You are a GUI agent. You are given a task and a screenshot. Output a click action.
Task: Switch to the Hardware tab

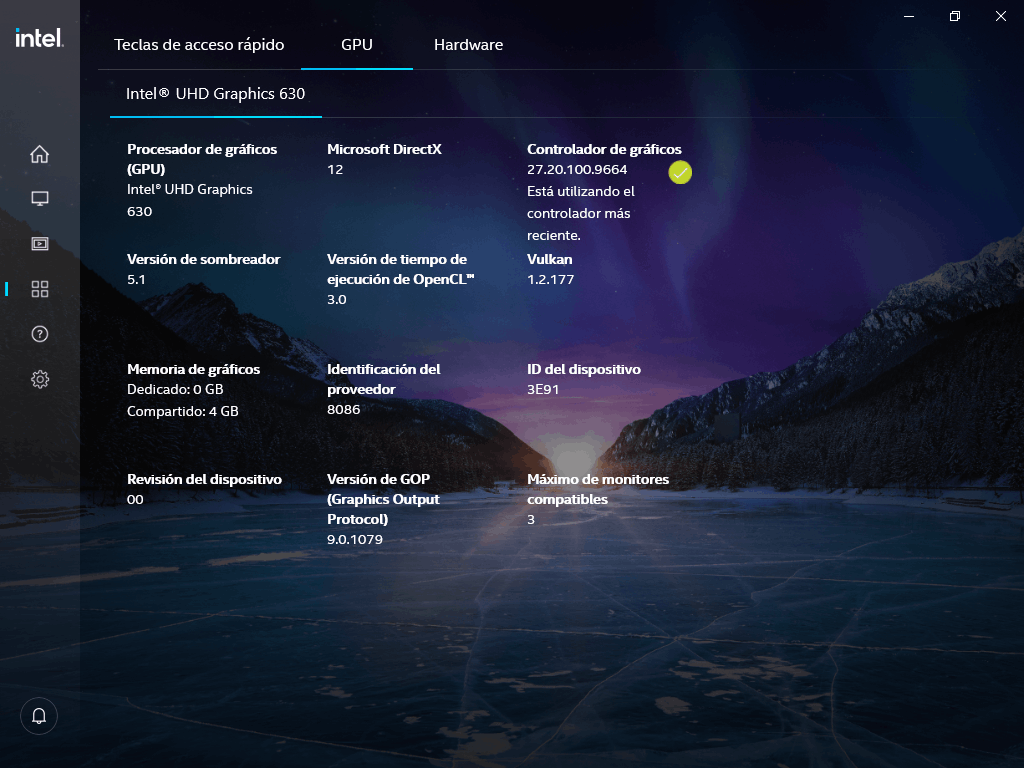point(468,44)
